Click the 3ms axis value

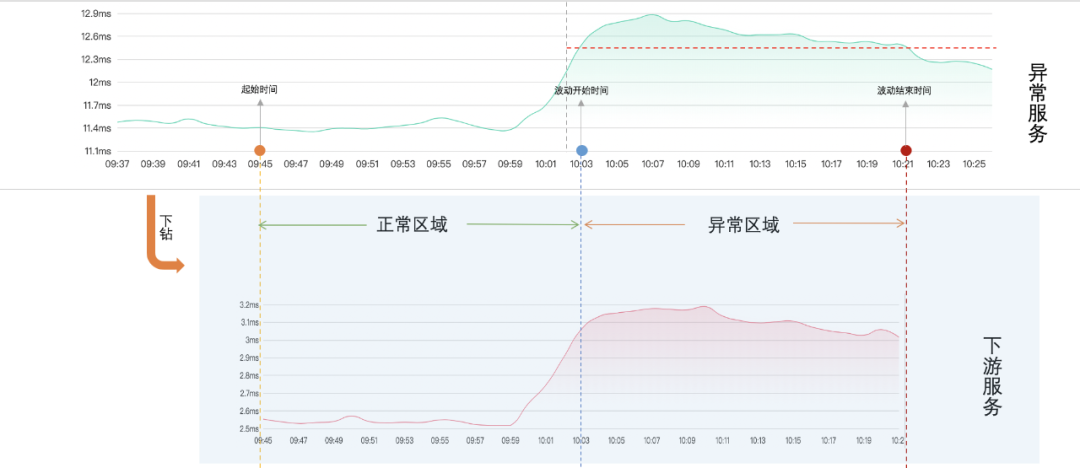point(251,340)
